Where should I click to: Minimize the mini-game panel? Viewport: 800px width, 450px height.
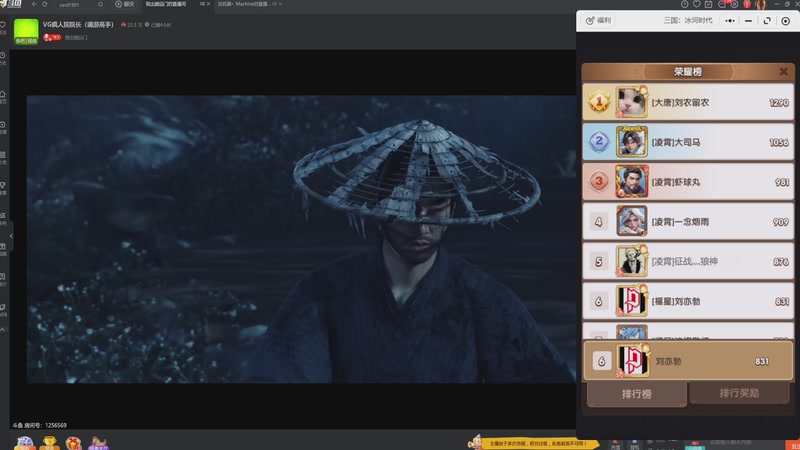pyautogui.click(x=748, y=21)
